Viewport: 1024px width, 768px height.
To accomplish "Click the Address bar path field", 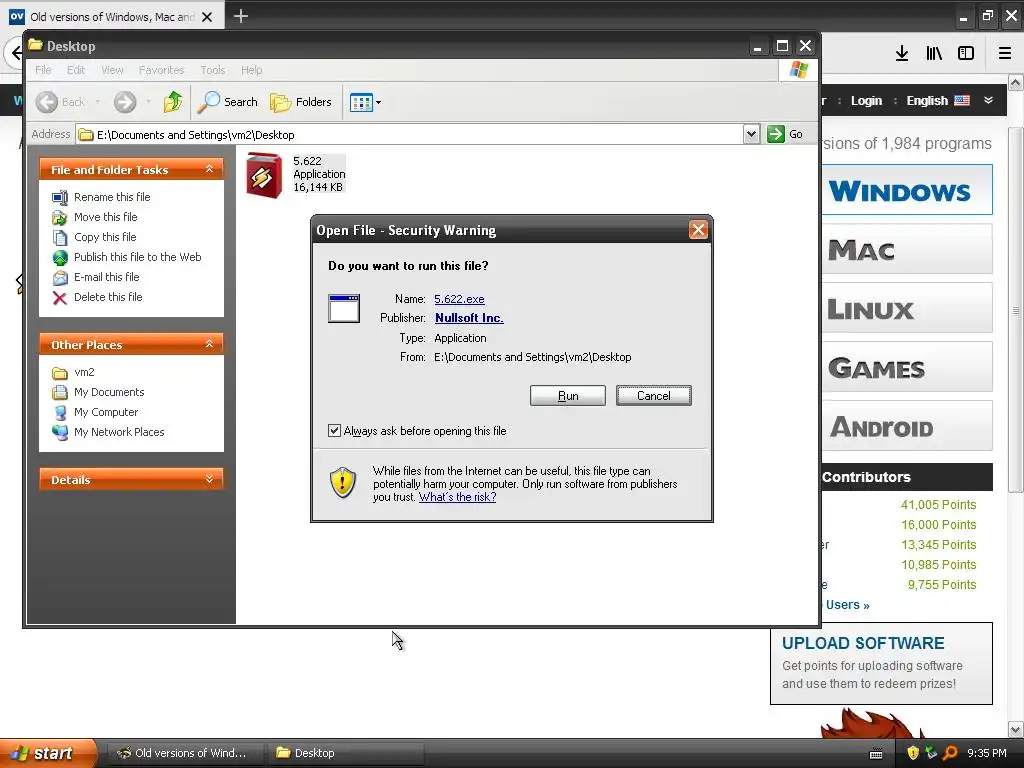I will coord(409,135).
